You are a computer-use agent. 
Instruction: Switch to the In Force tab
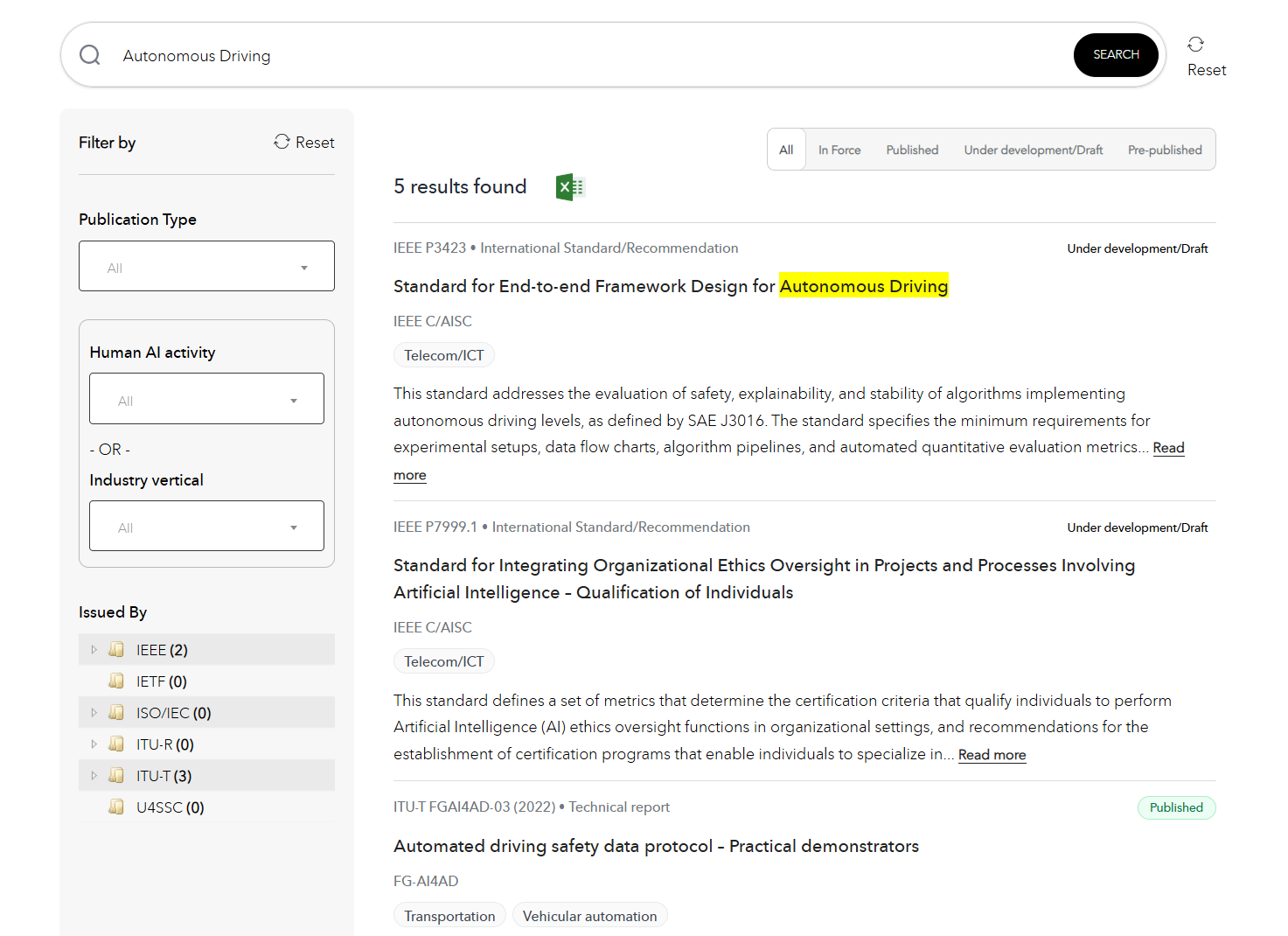[x=839, y=150]
